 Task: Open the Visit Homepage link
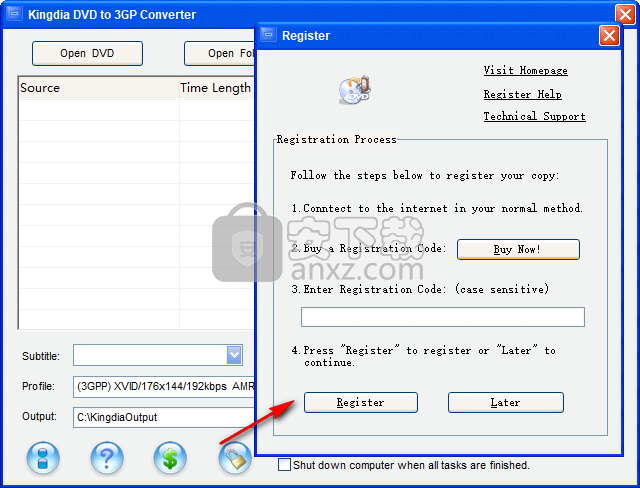(x=525, y=71)
